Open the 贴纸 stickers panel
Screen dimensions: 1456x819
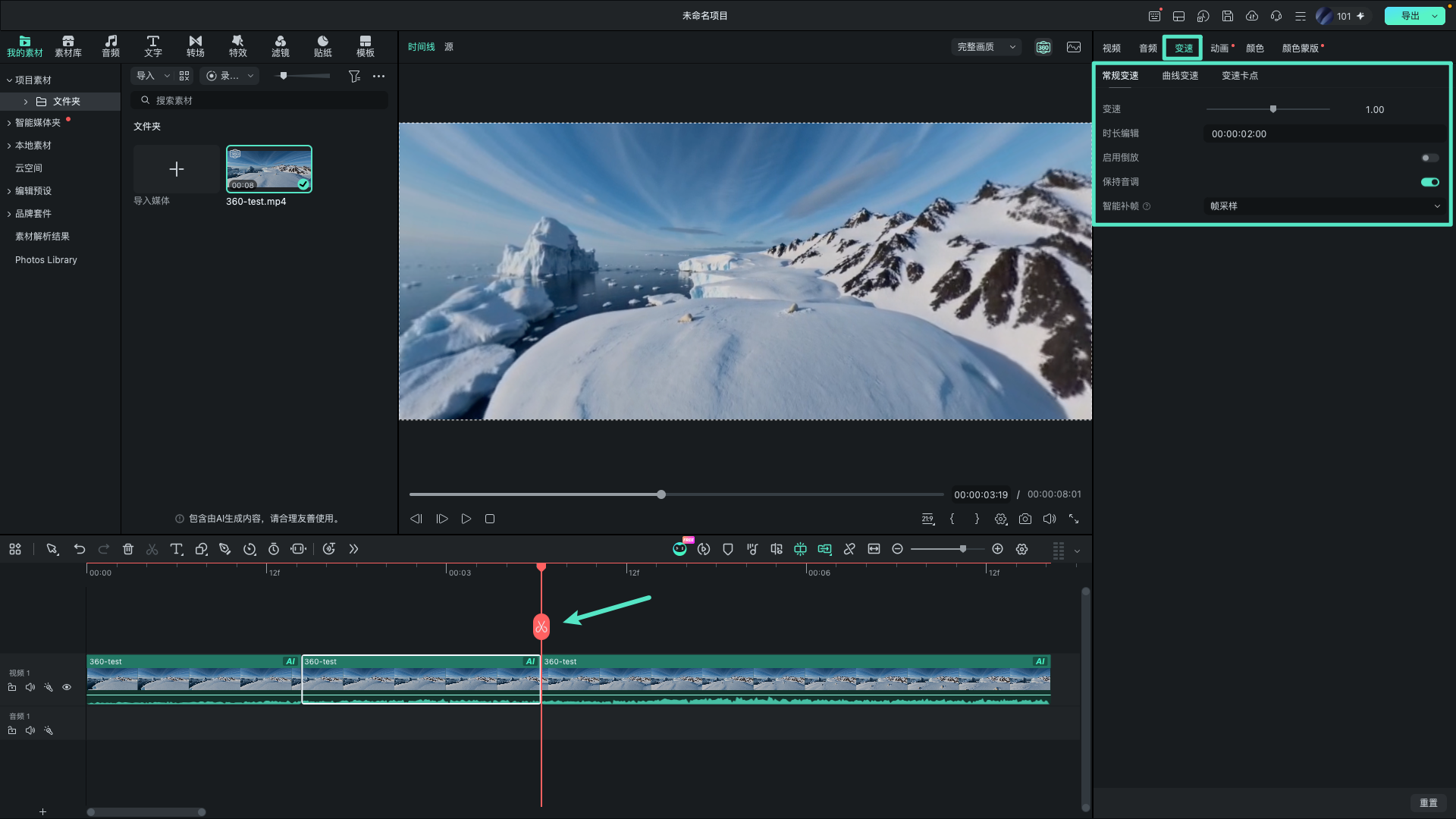tap(322, 46)
